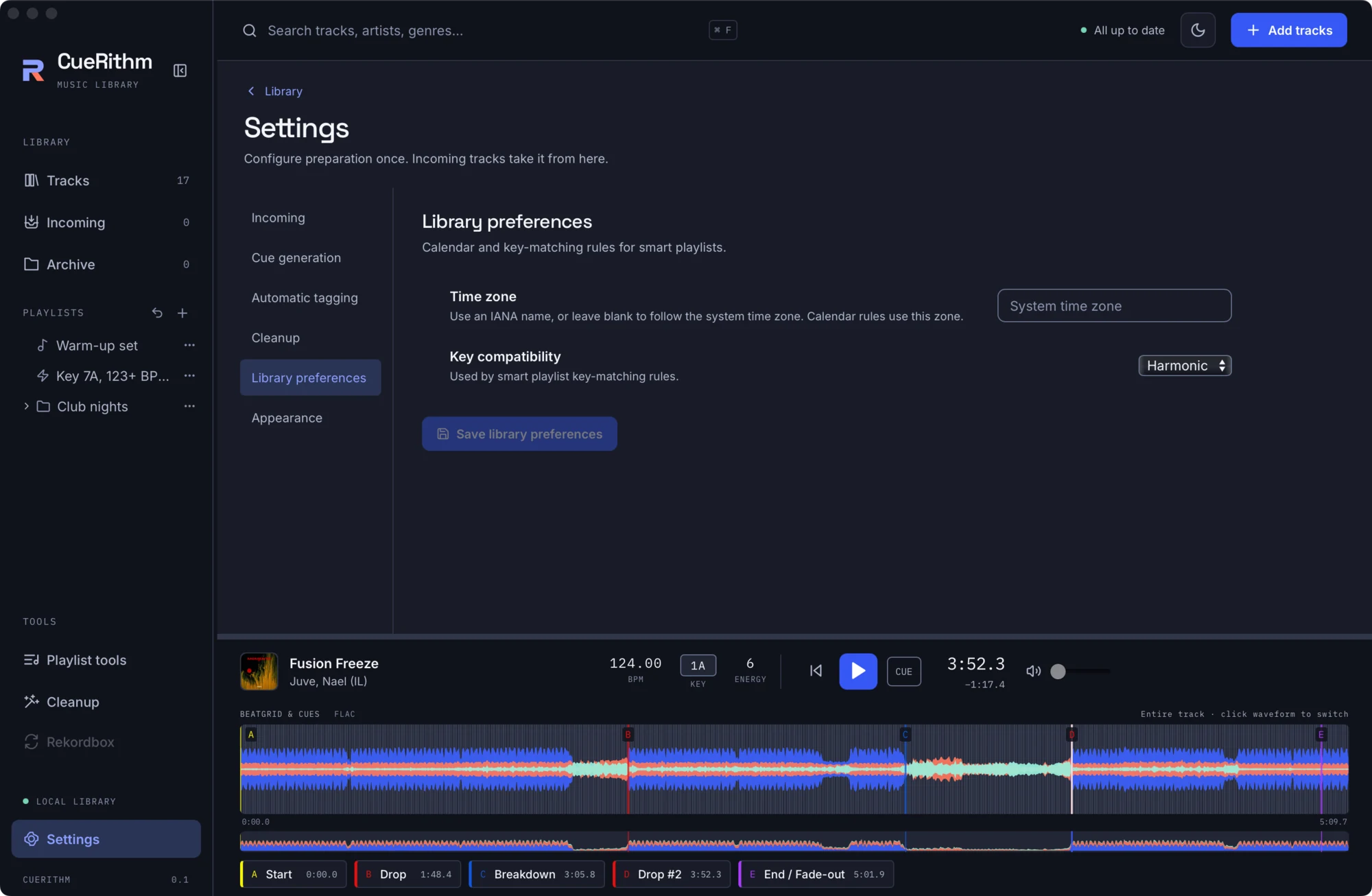Switch to Incoming settings tab

coord(310,217)
